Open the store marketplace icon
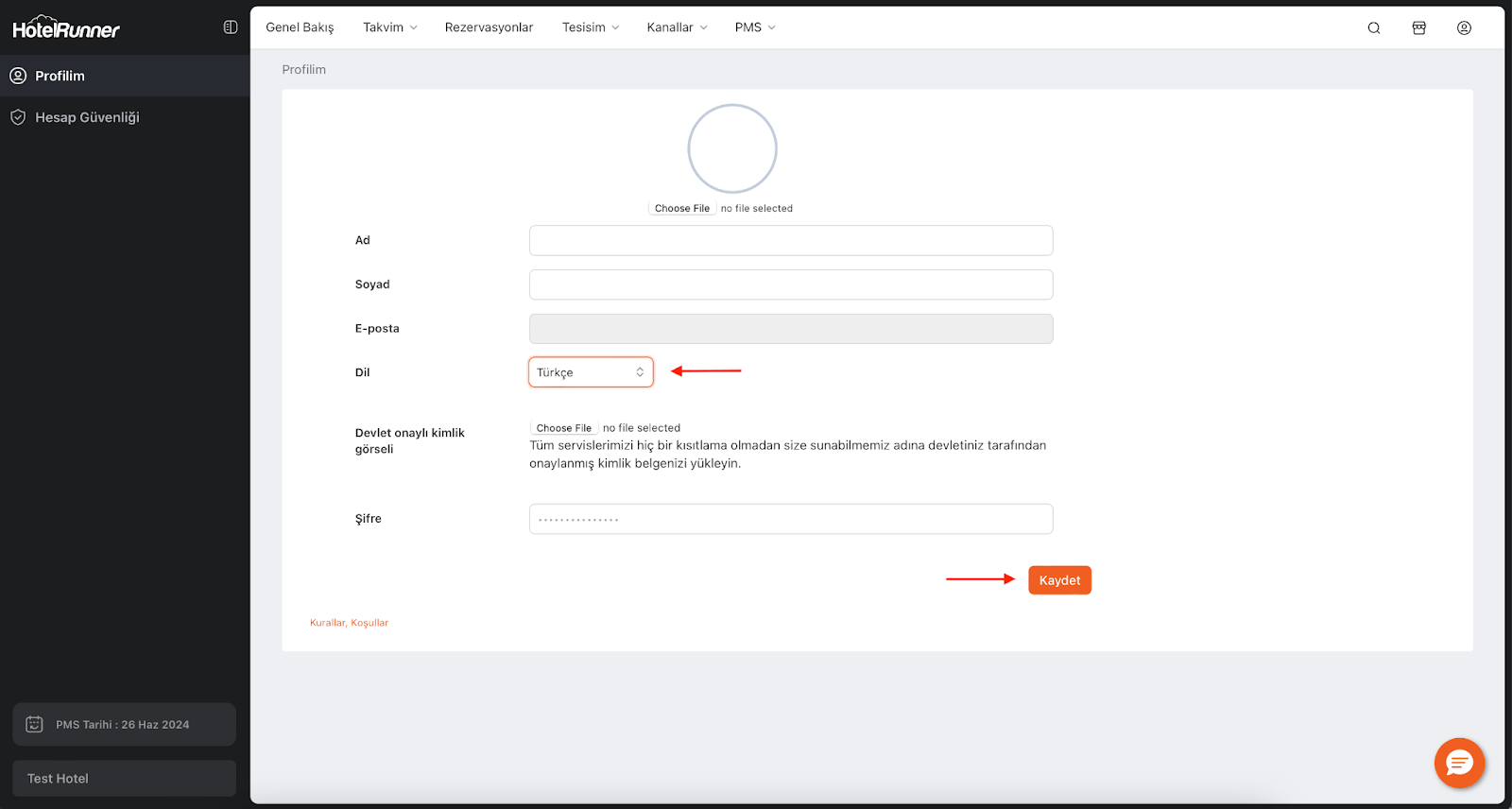Screen dimensions: 1512x809 coord(1418,28)
